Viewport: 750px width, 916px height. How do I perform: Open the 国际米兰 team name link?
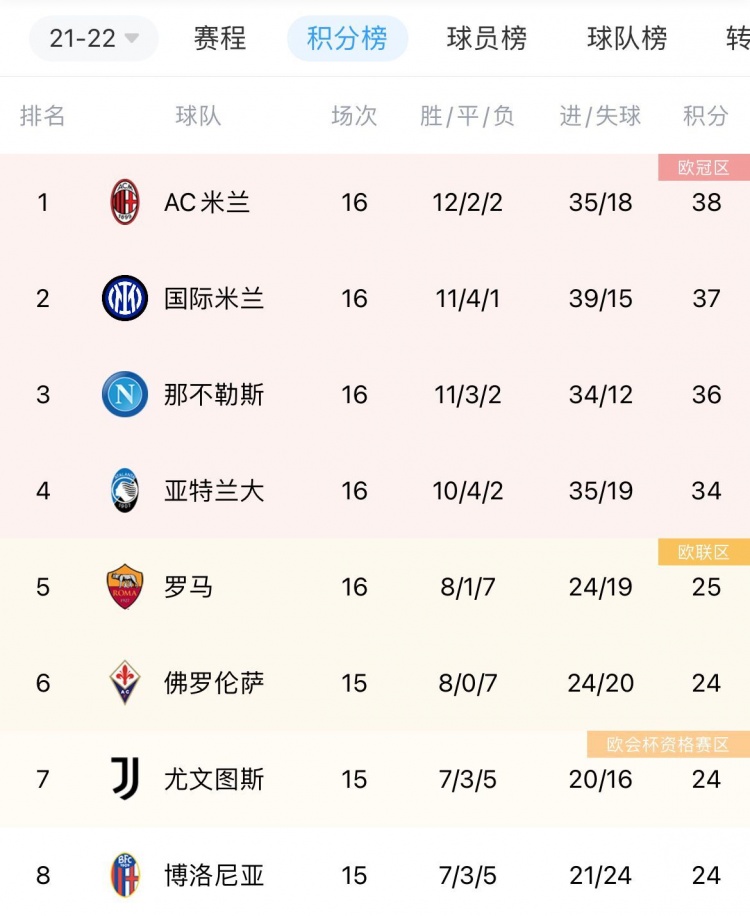pos(214,299)
